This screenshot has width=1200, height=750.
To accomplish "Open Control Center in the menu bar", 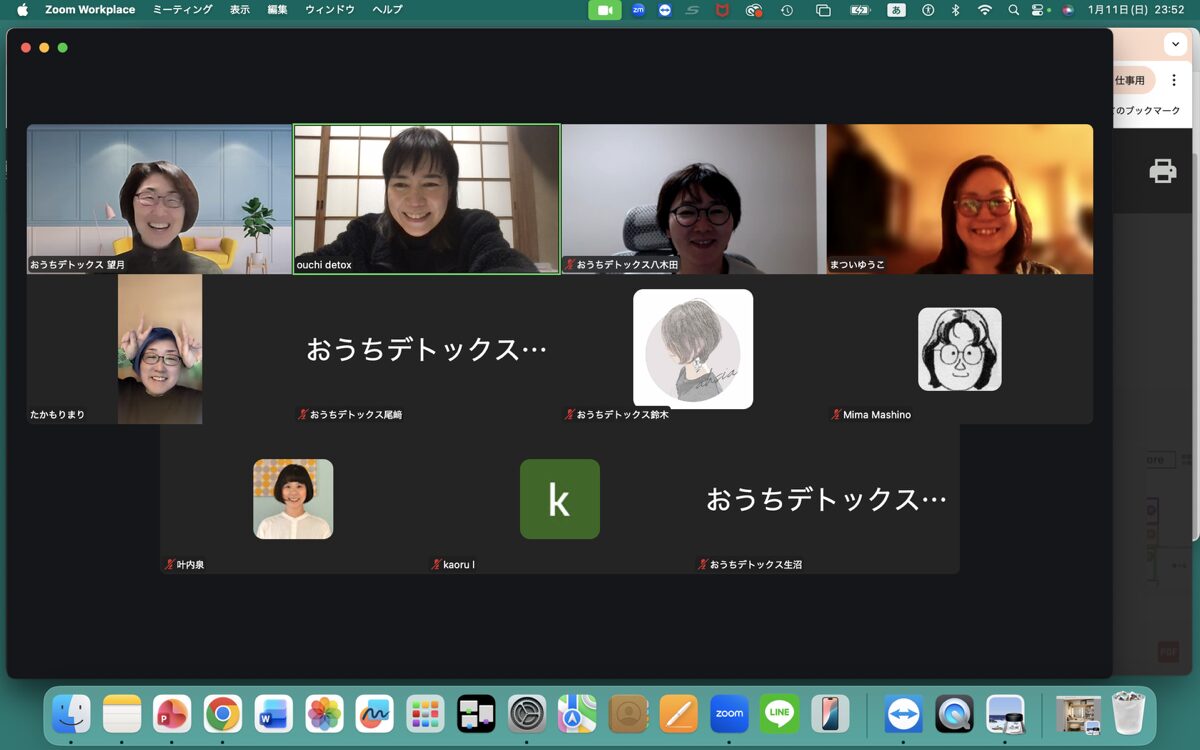I will pyautogui.click(x=1040, y=10).
